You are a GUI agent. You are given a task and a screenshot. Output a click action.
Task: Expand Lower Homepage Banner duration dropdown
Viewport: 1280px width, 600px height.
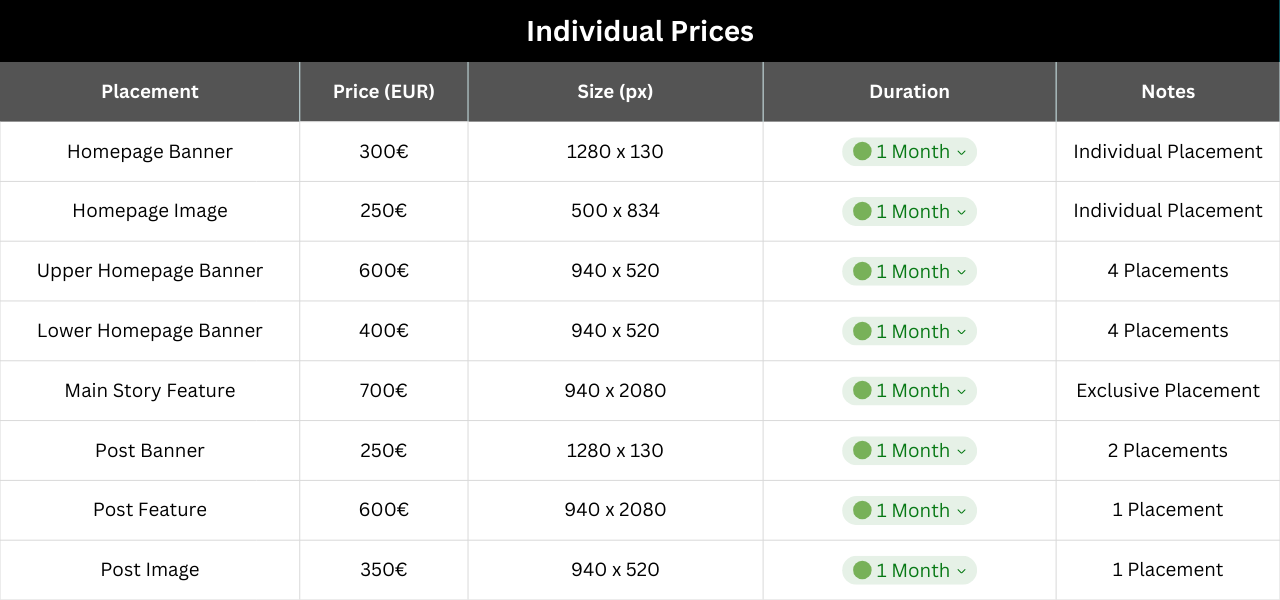(909, 331)
